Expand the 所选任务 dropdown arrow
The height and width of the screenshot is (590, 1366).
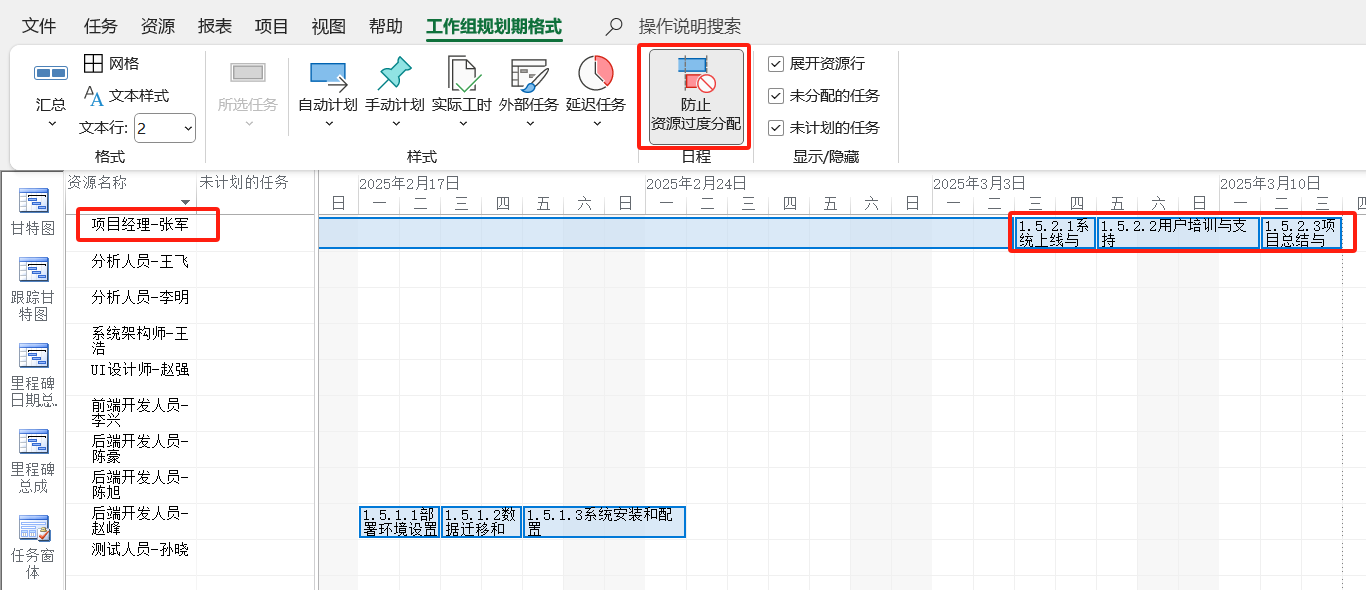(x=248, y=124)
